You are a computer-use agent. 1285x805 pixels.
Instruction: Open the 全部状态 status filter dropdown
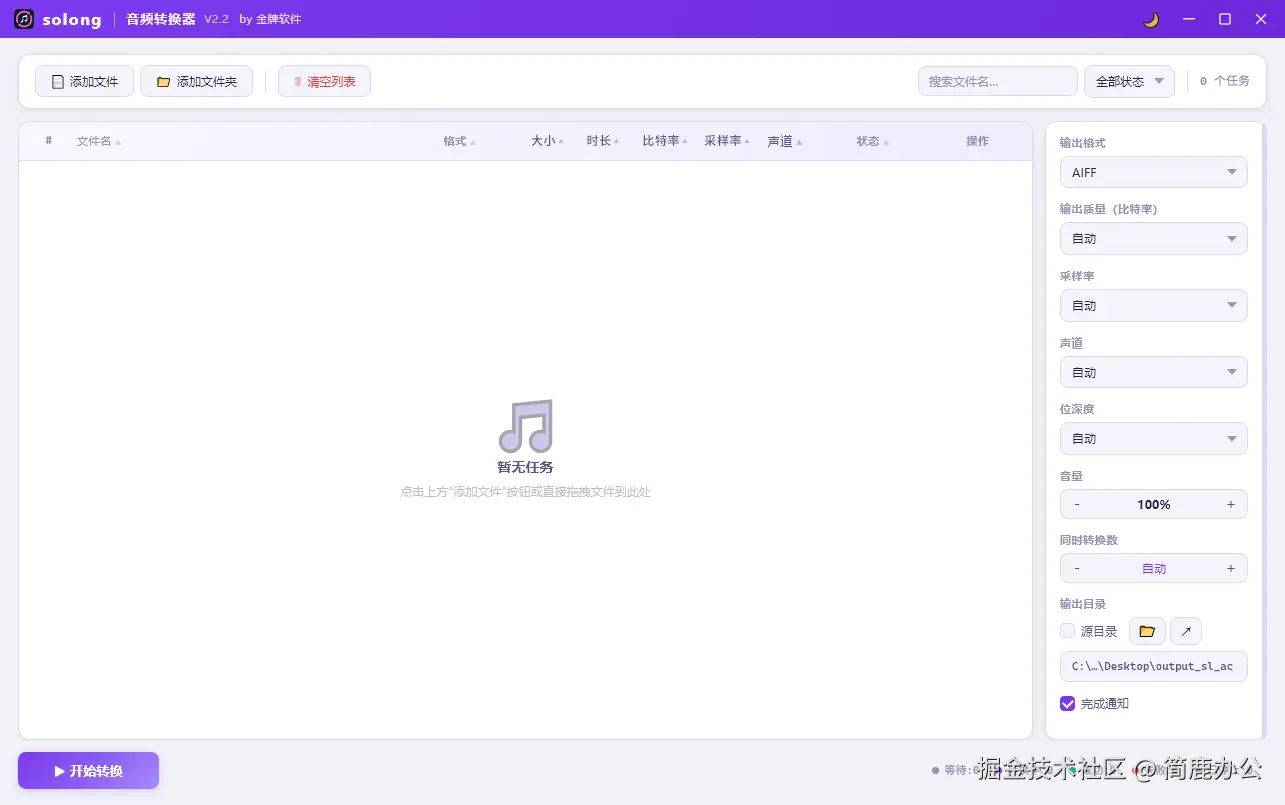tap(1128, 81)
